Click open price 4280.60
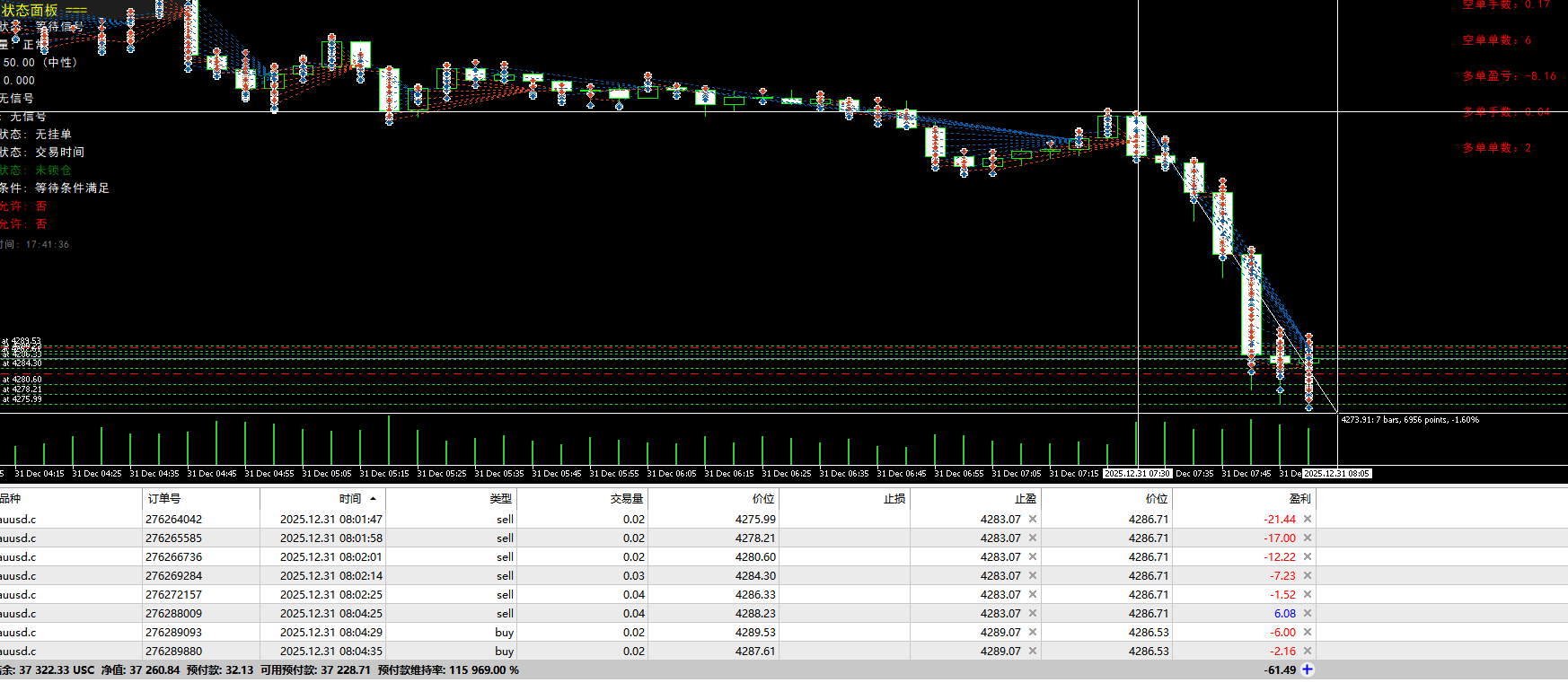The width and height of the screenshot is (1568, 700). pos(755,556)
